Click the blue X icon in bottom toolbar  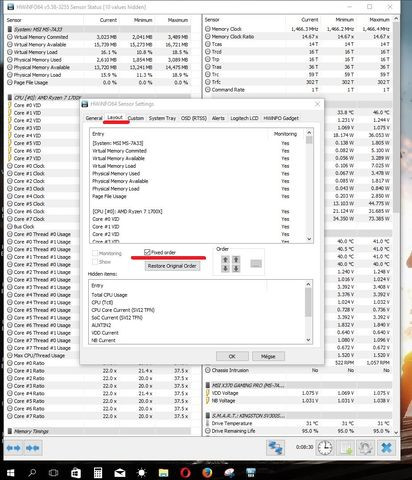click(387, 448)
